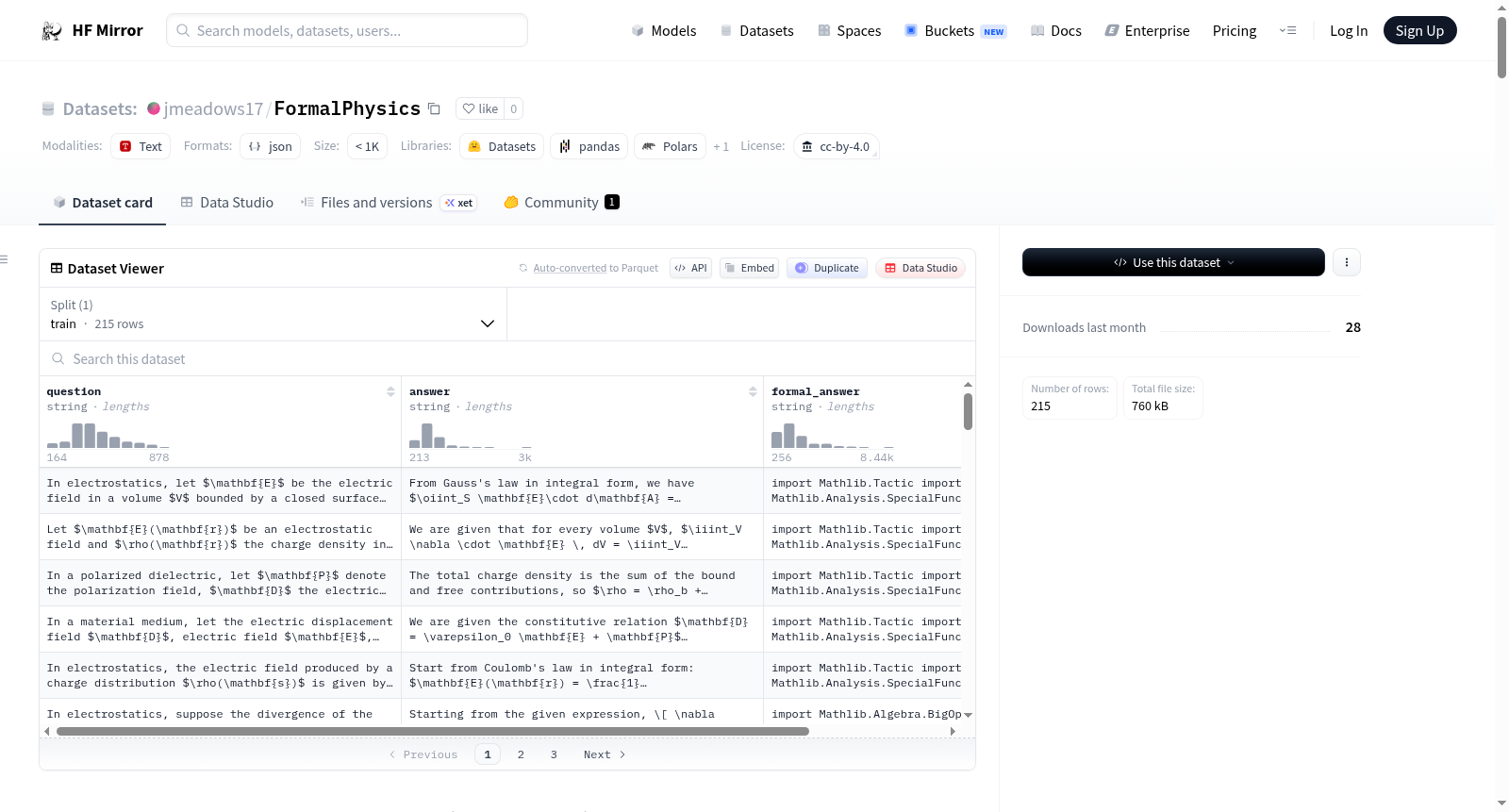
Task: Click the Duplicate button
Action: pos(826,268)
